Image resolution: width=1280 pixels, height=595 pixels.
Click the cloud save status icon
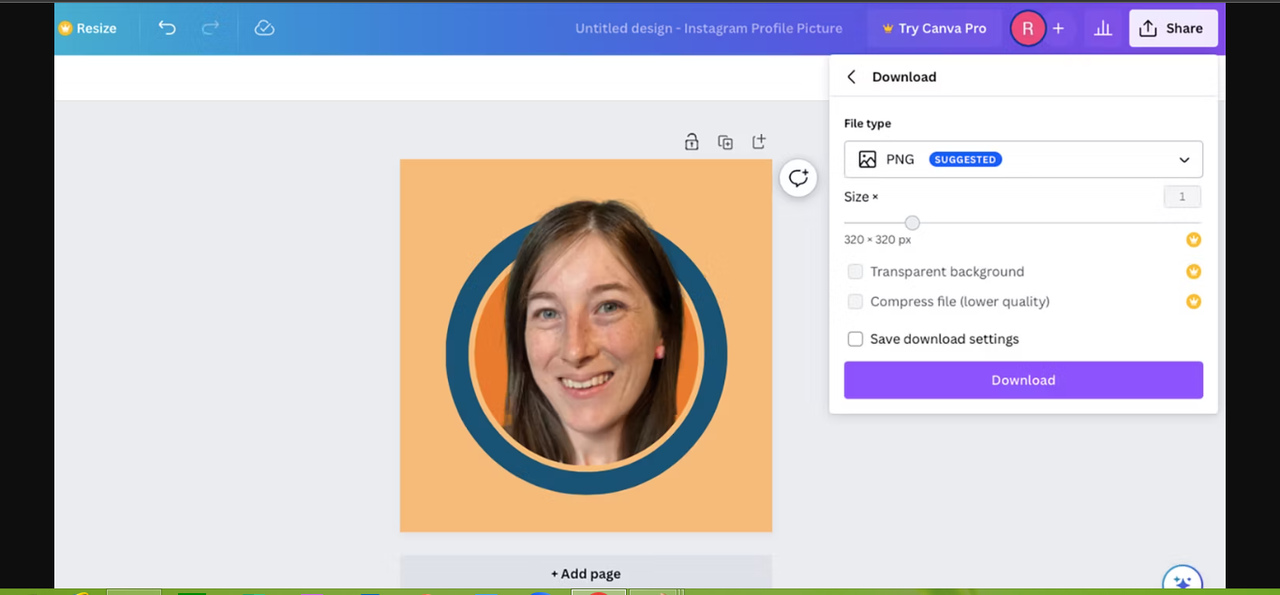[264, 28]
